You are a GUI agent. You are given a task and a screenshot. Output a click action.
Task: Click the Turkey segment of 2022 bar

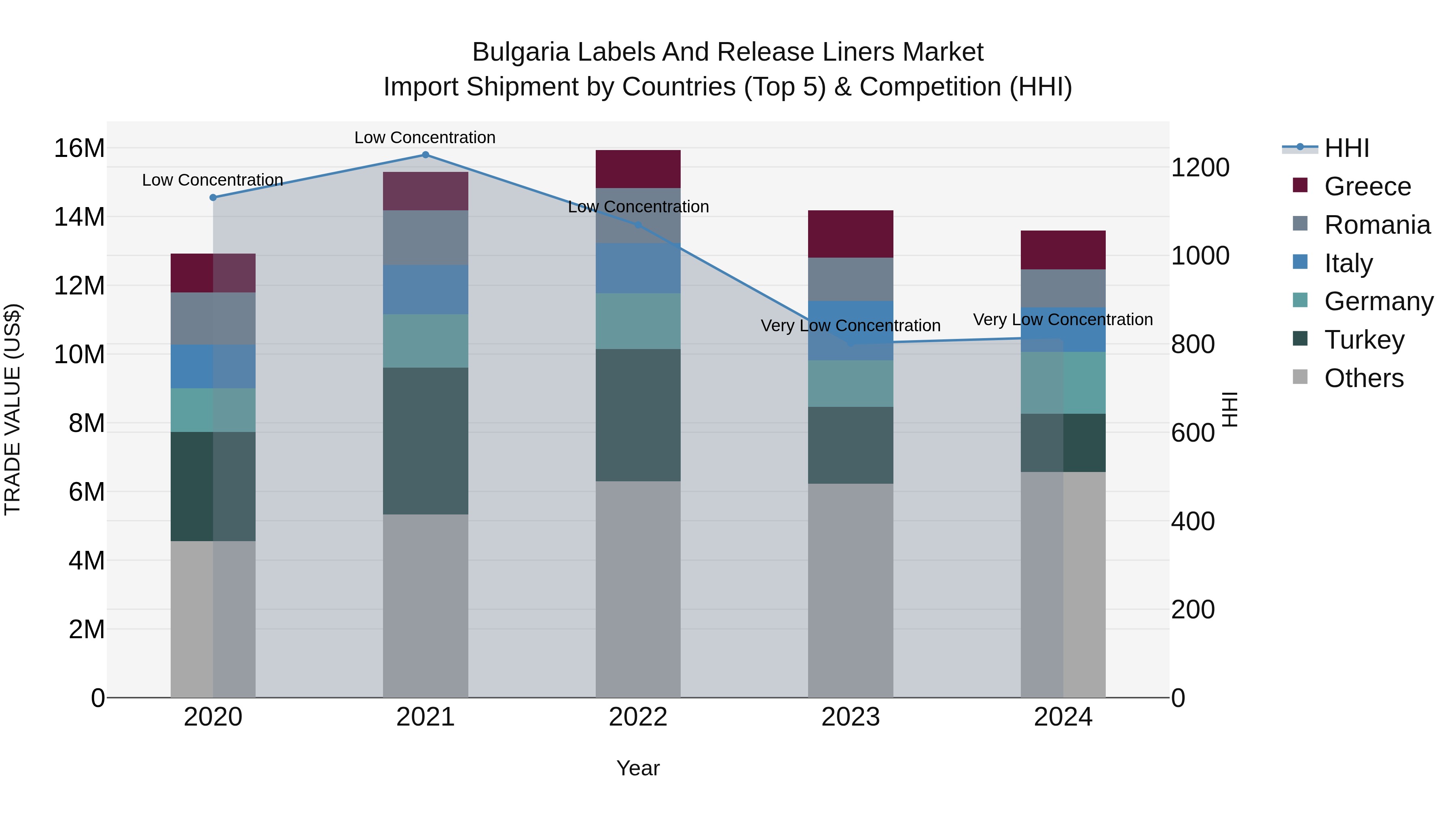[x=638, y=415]
